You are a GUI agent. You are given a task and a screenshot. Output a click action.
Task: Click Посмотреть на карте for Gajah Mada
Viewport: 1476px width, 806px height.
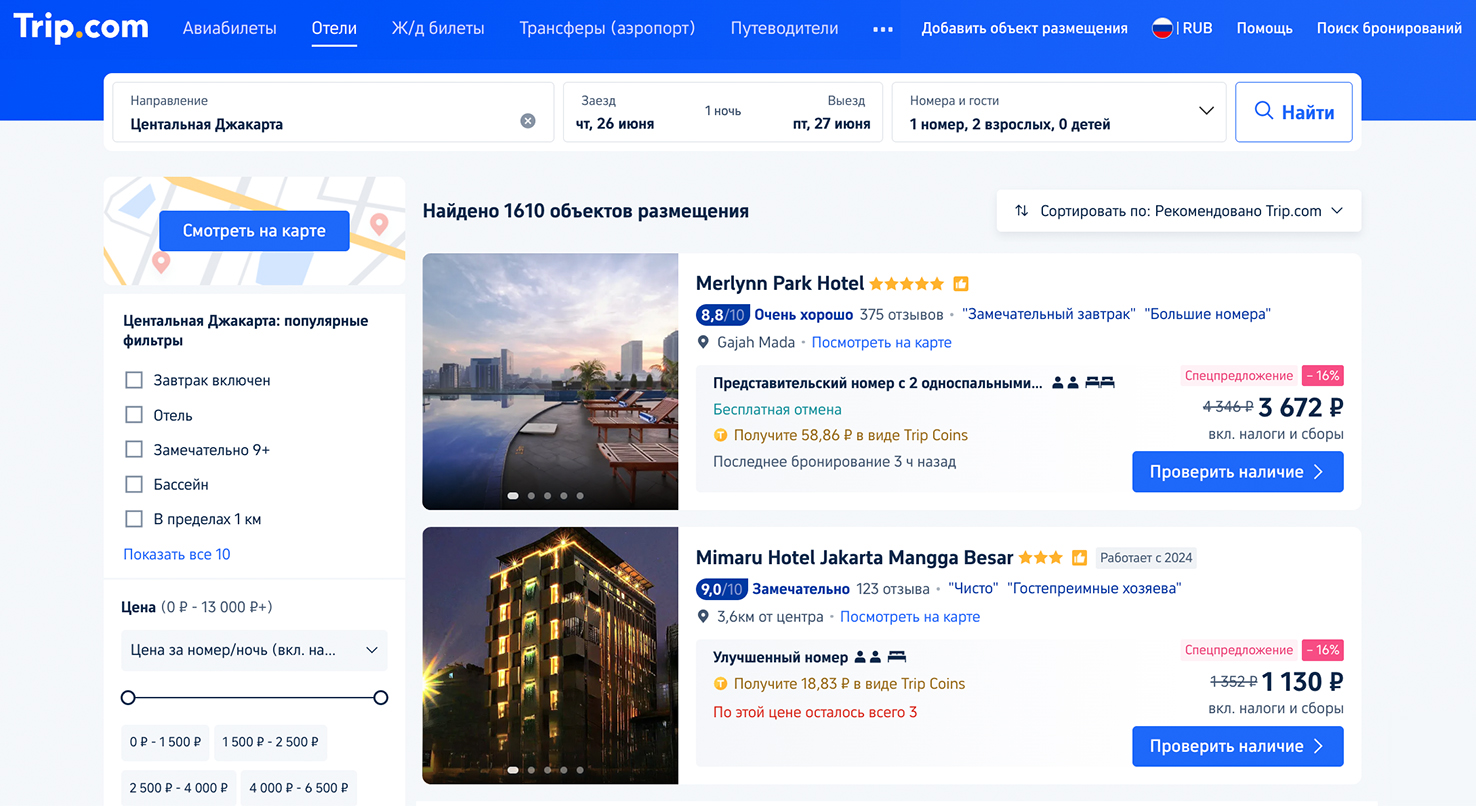882,343
